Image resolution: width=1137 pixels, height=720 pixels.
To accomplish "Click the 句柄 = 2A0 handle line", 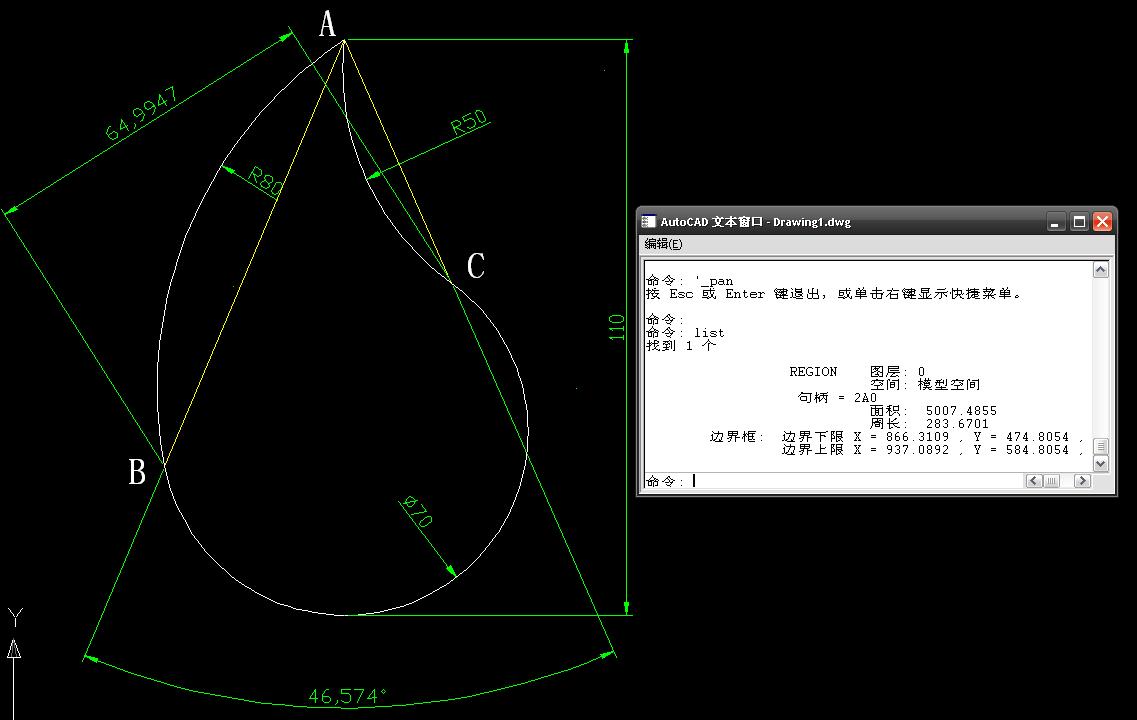I will tap(838, 398).
